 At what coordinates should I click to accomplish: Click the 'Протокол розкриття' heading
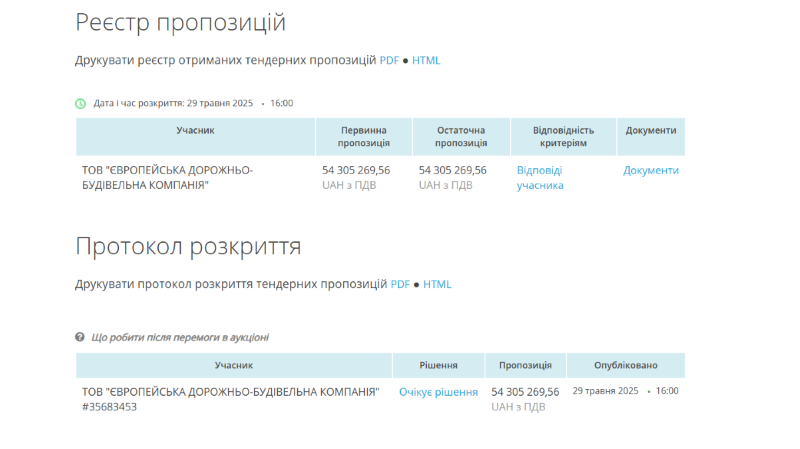(188, 246)
